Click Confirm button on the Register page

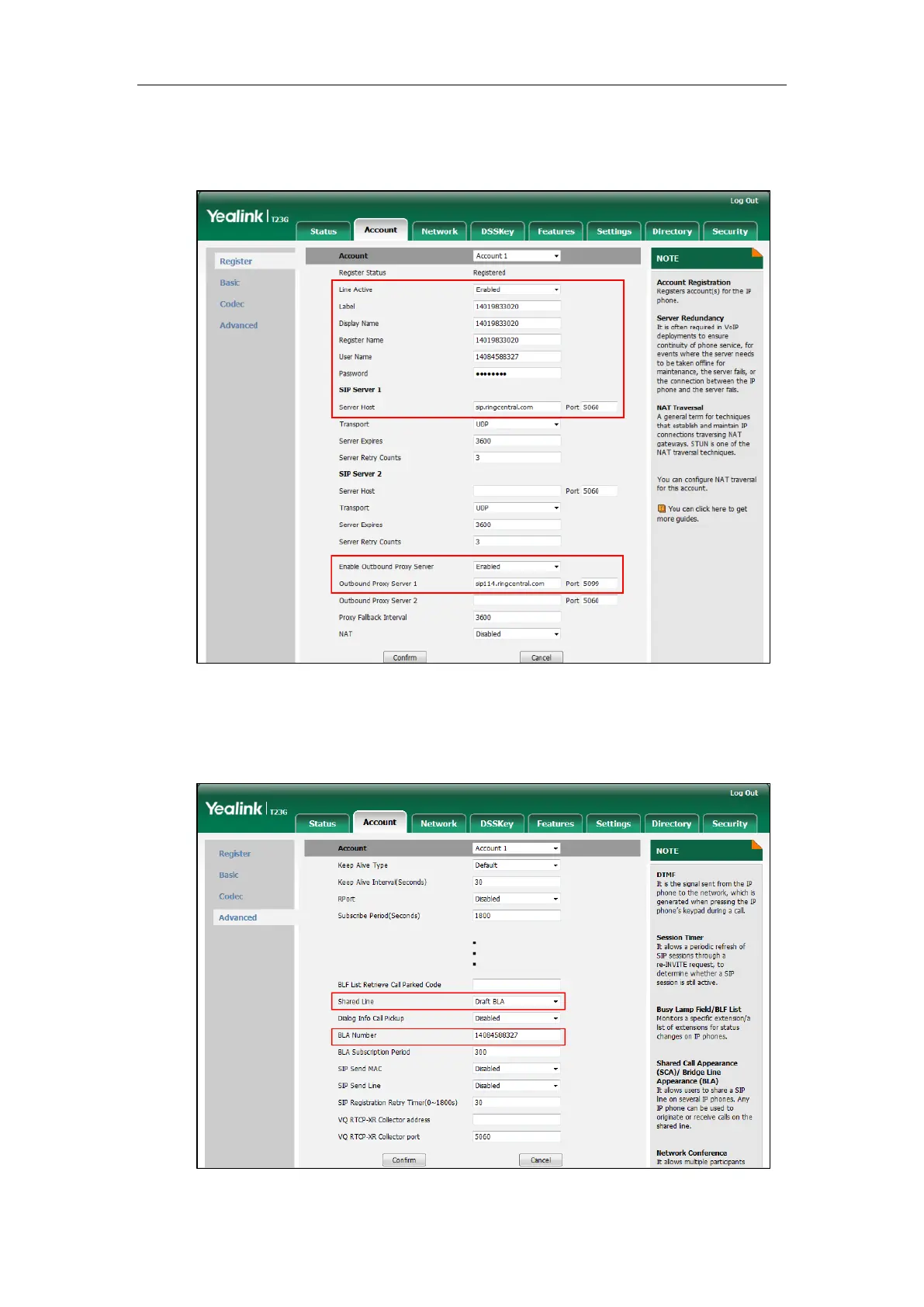click(405, 657)
